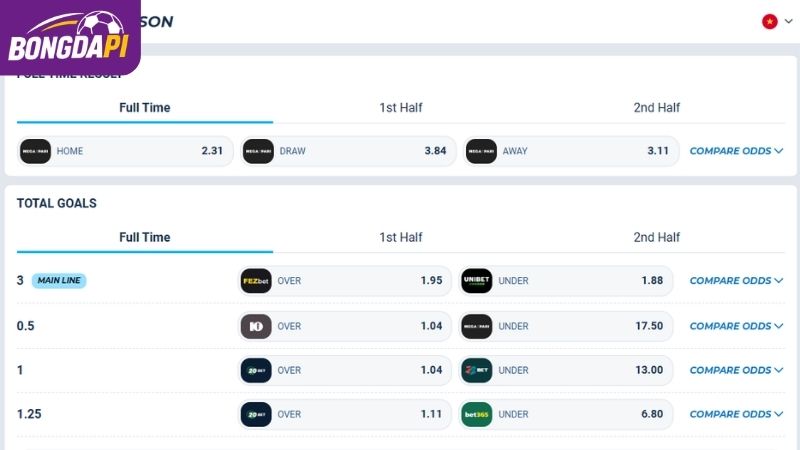
Task: Click the 10bet icon on 0.5 line
Action: coord(256,326)
